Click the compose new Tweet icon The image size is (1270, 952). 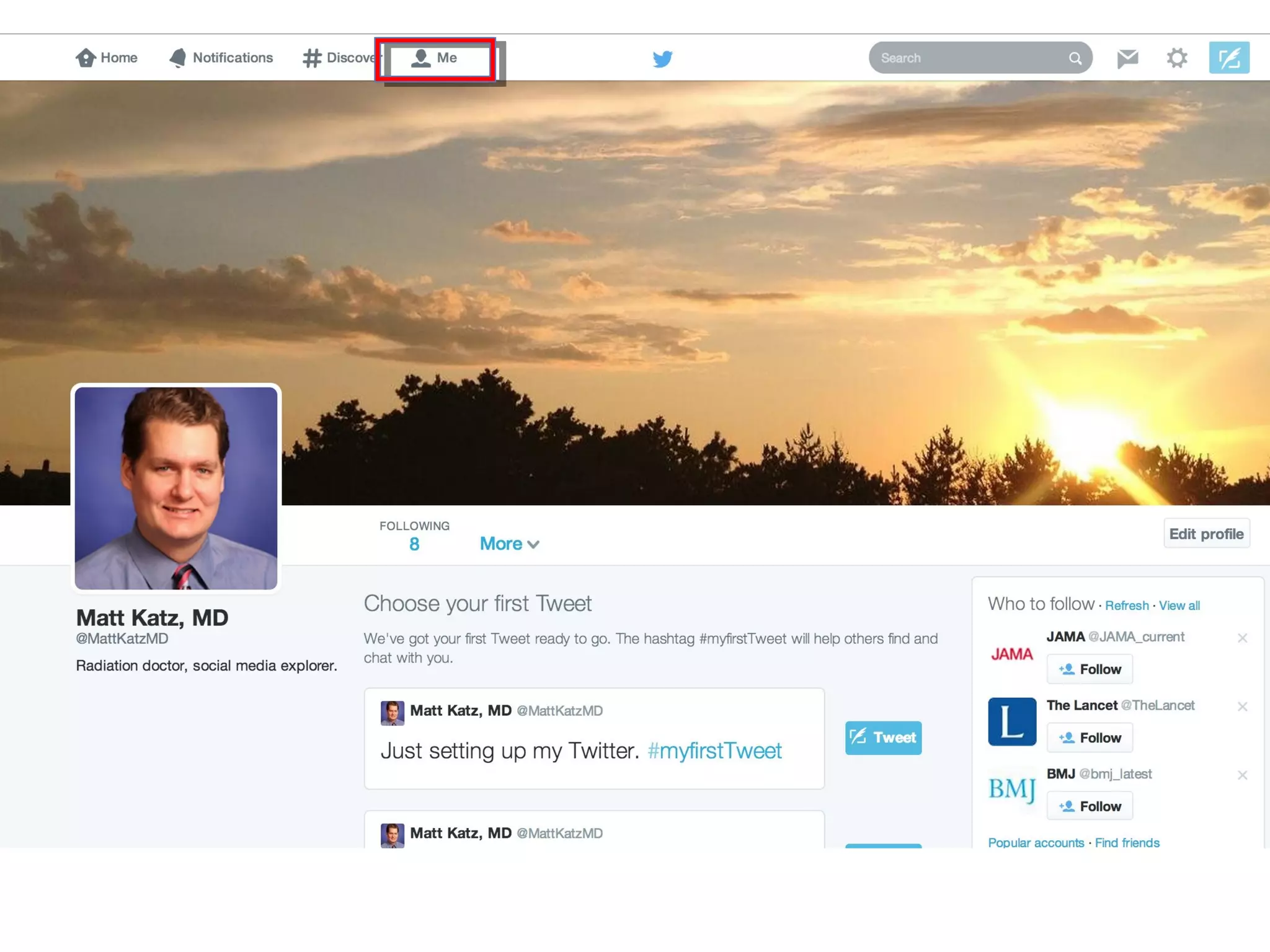[x=1228, y=58]
